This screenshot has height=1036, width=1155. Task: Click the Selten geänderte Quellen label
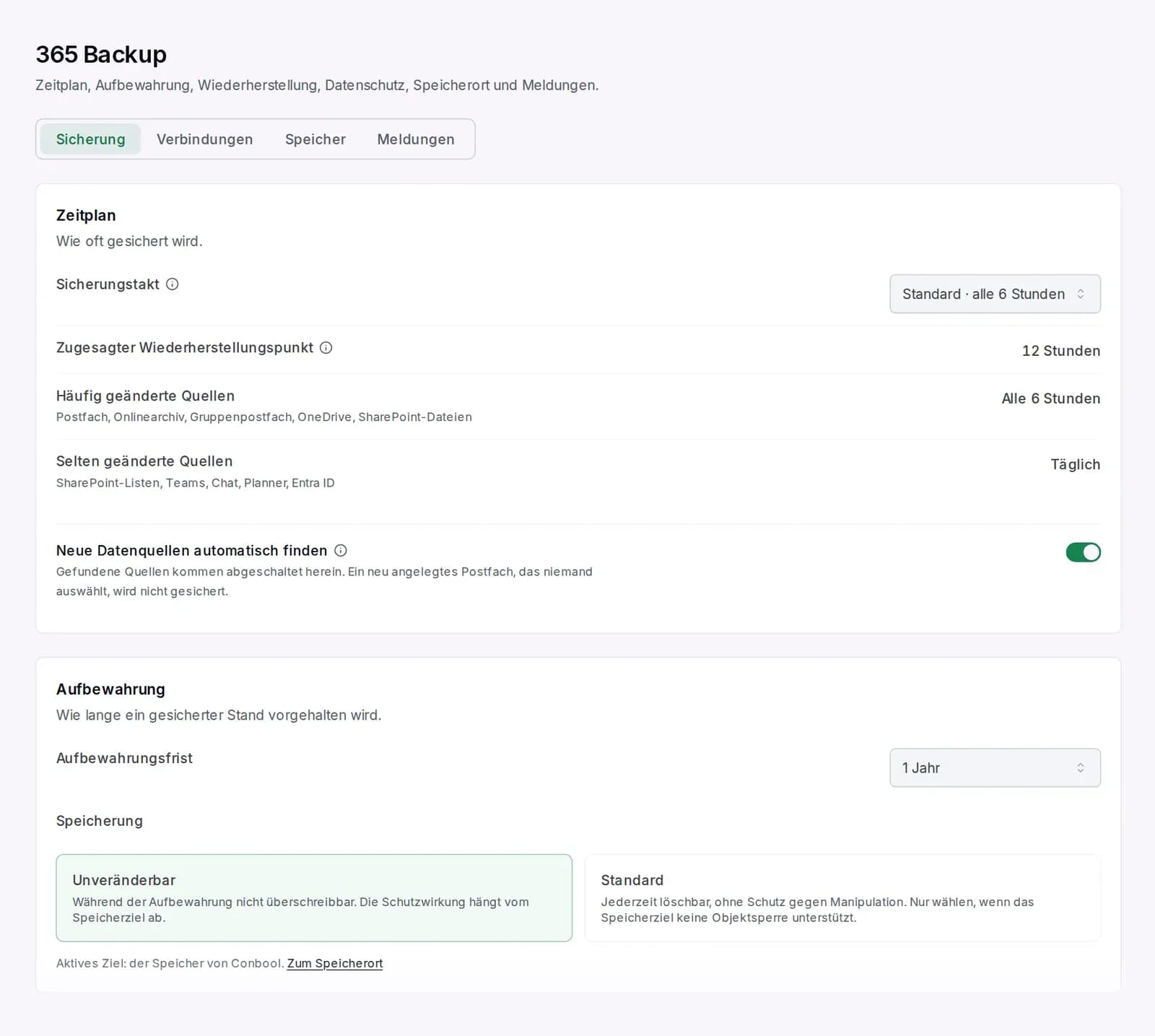(144, 461)
